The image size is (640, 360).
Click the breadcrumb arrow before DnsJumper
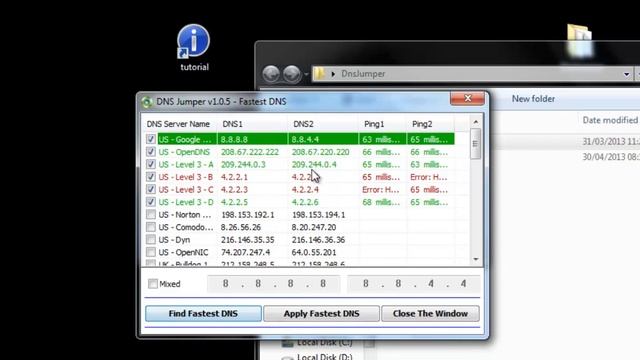click(x=333, y=74)
